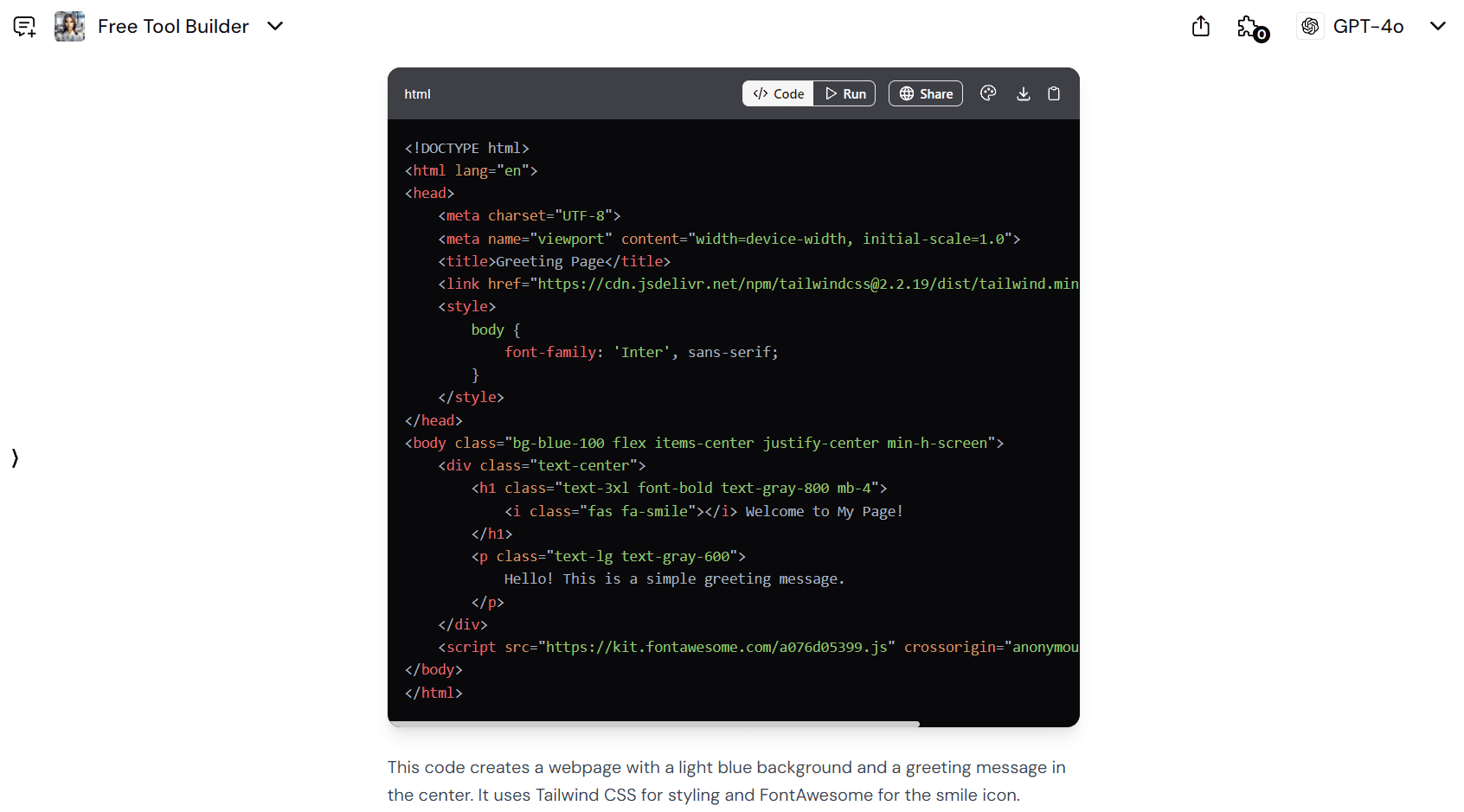Click the Free Tool Builder avatar image
The height and width of the screenshot is (812, 1464).
tap(69, 27)
